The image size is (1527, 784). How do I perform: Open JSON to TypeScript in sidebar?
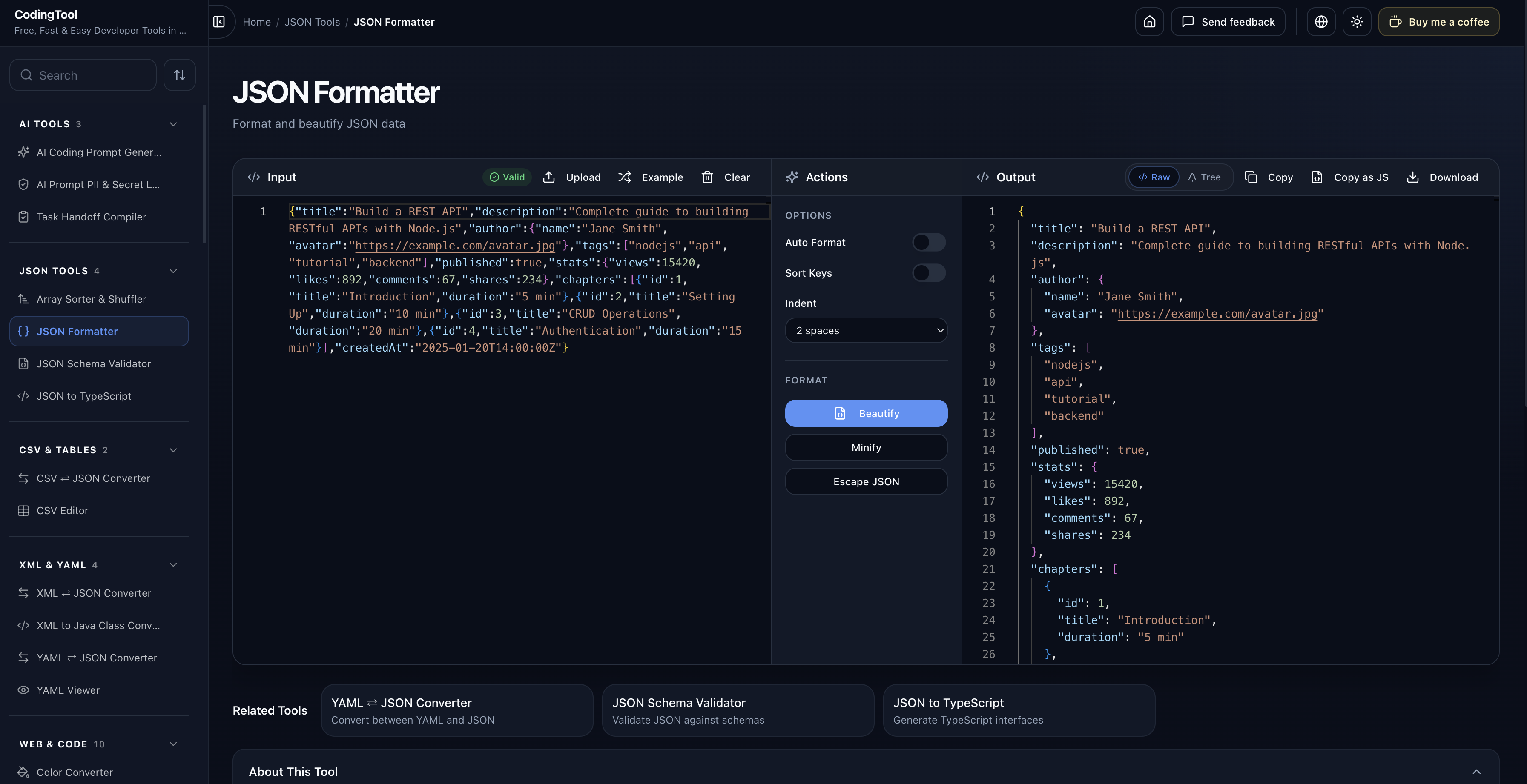click(99, 396)
